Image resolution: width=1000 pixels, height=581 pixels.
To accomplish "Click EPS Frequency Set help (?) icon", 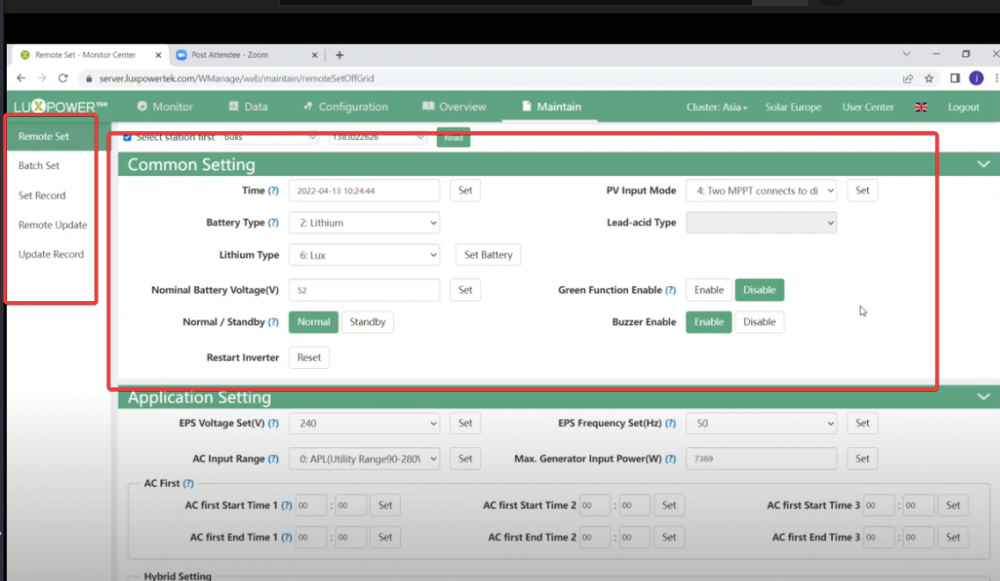I will click(670, 423).
